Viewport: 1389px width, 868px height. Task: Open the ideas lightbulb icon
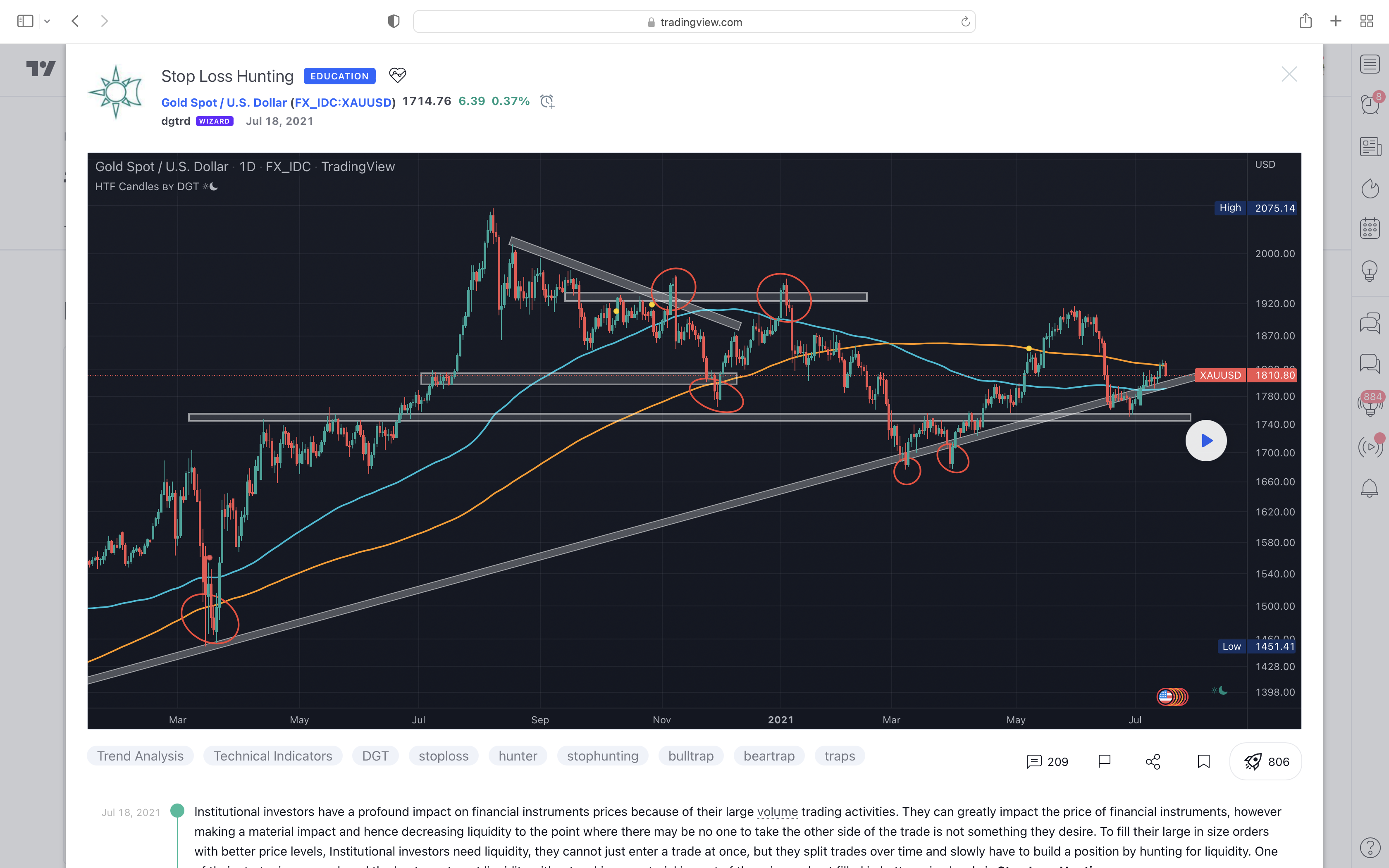[x=1370, y=270]
